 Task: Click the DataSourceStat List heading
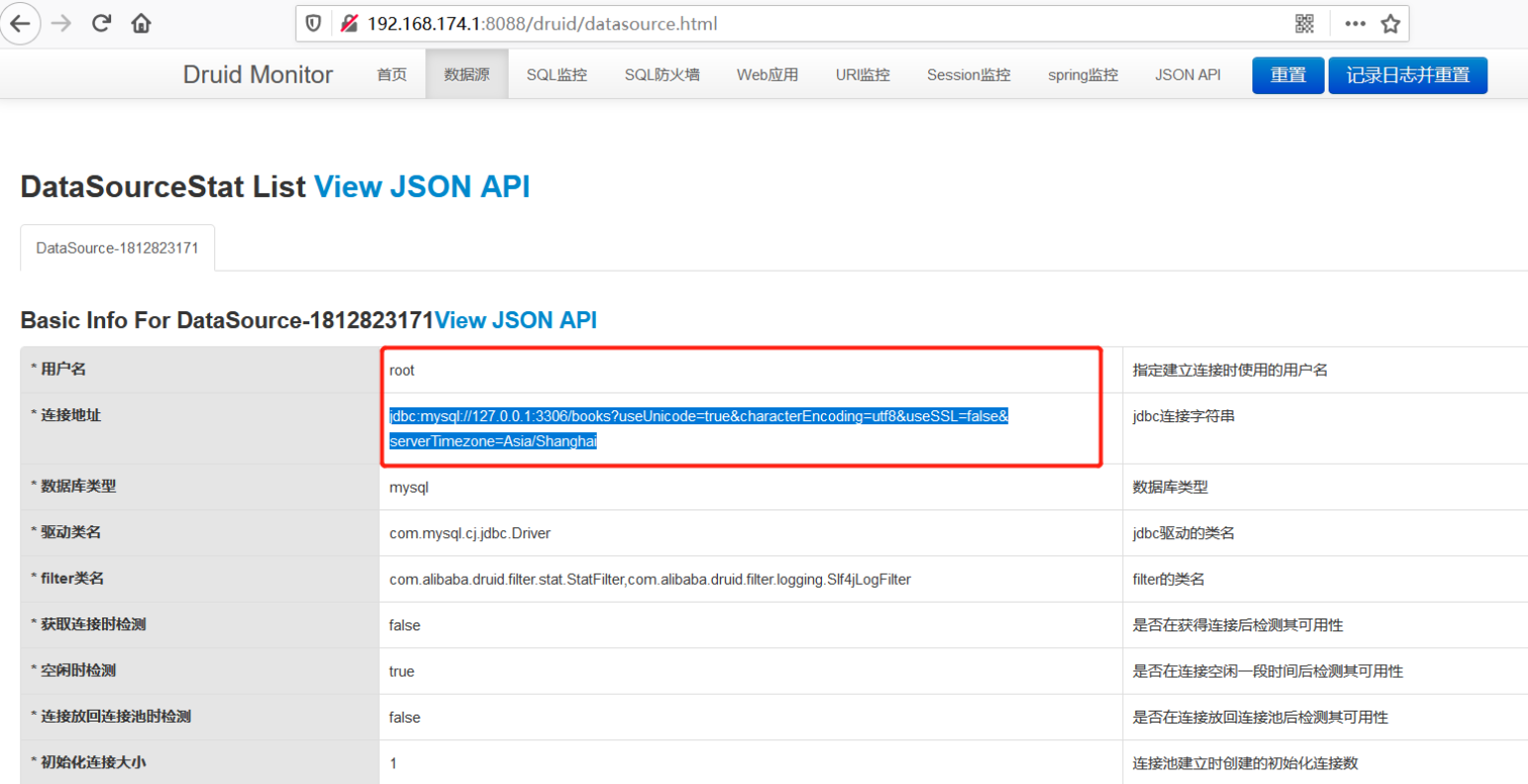coord(164,186)
